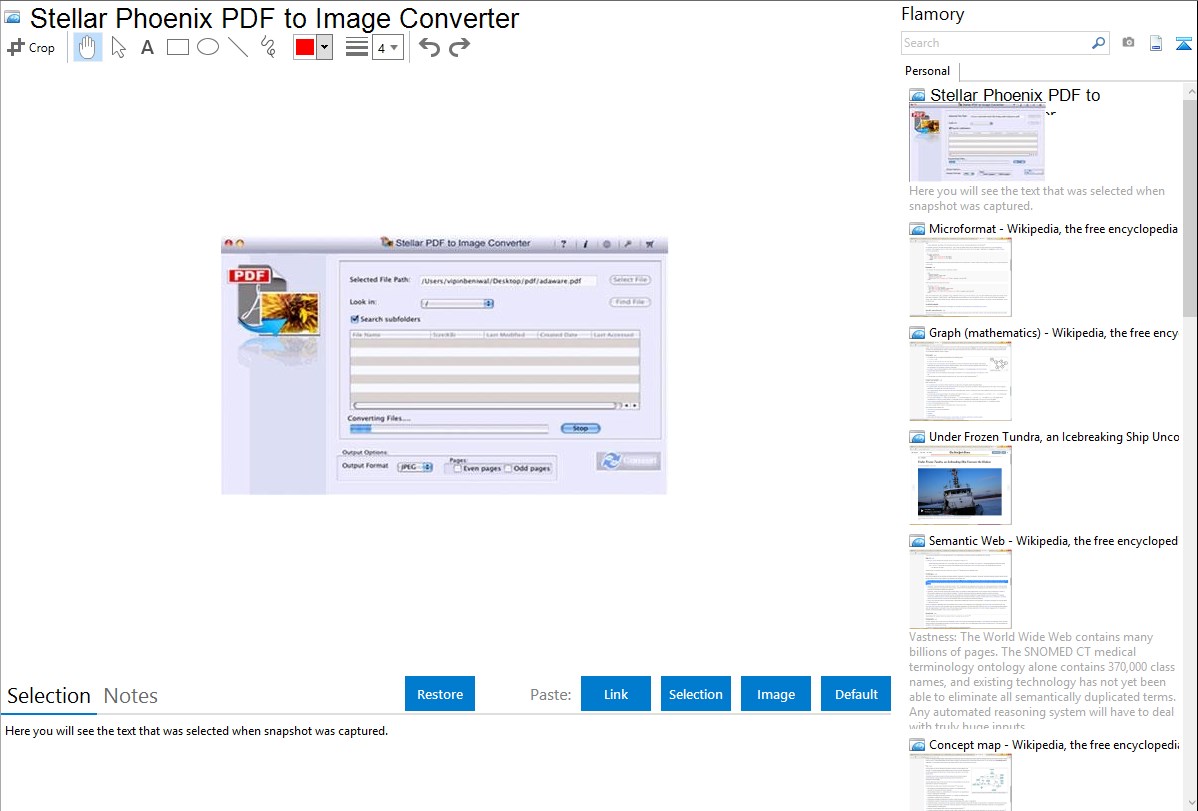
Task: Redo the last annotation
Action: click(x=459, y=47)
